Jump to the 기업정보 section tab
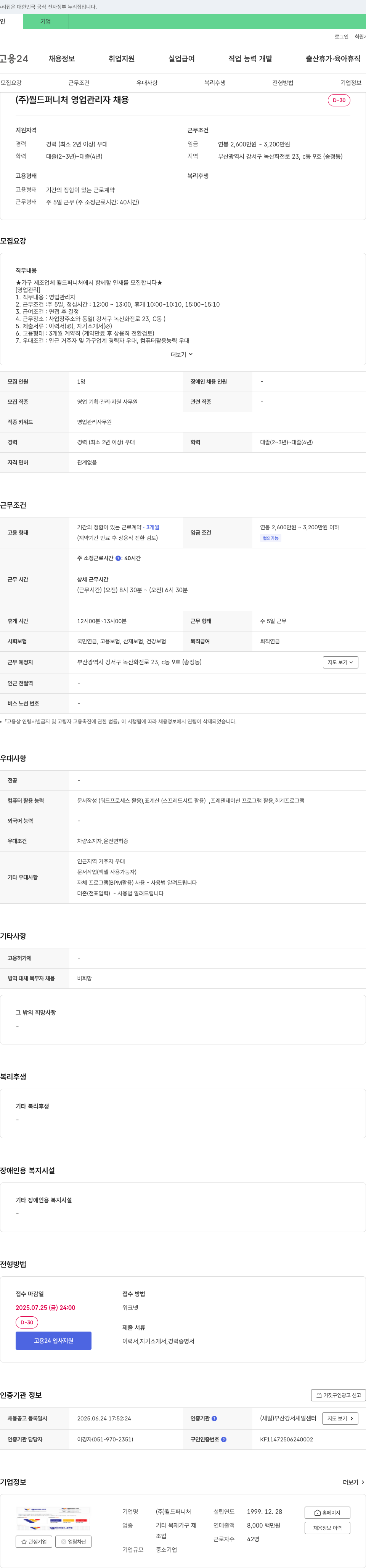This screenshot has width=366, height=1568. click(x=351, y=83)
